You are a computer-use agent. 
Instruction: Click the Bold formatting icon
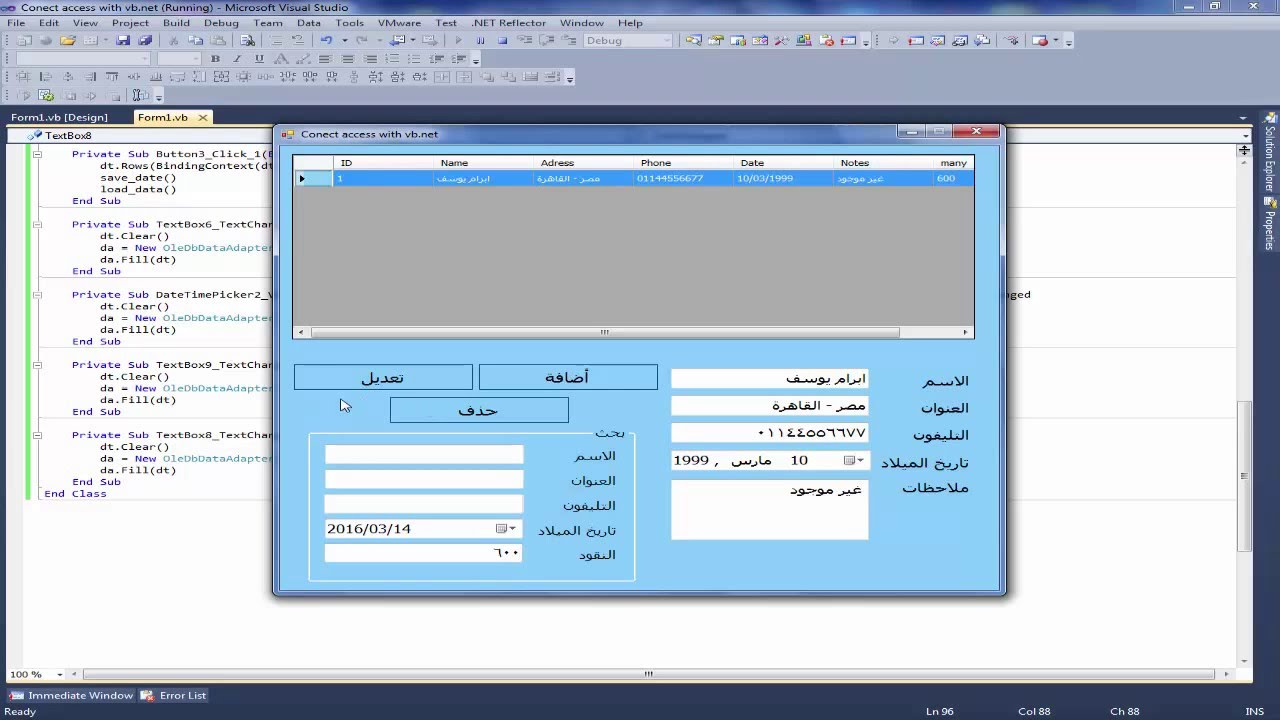pyautogui.click(x=215, y=59)
